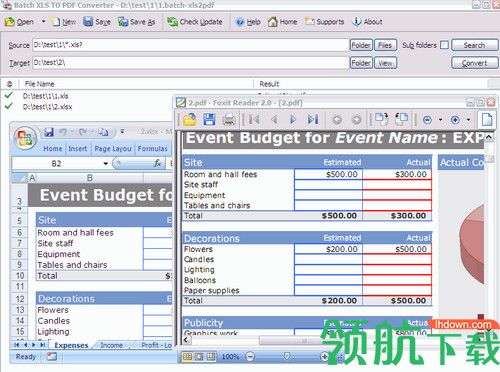Screen dimensions: 500x372
Task: Go to Home in the toolbar
Action: (x=282, y=22)
